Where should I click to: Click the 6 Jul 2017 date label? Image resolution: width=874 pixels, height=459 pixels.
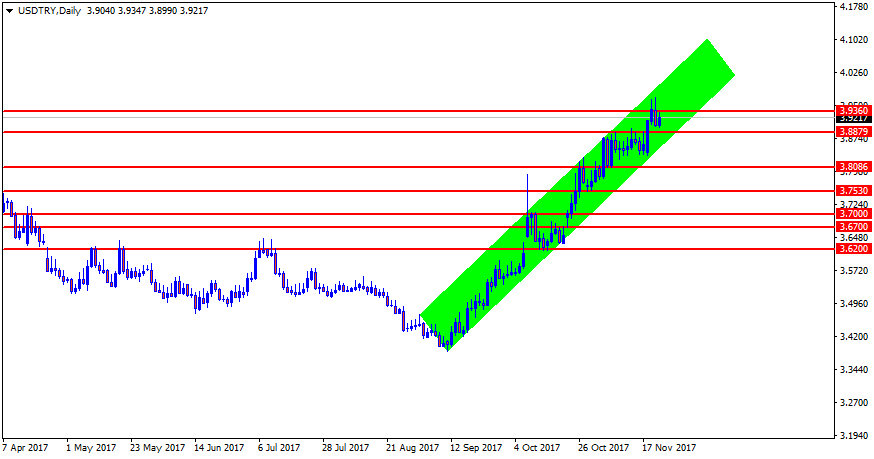coord(278,447)
